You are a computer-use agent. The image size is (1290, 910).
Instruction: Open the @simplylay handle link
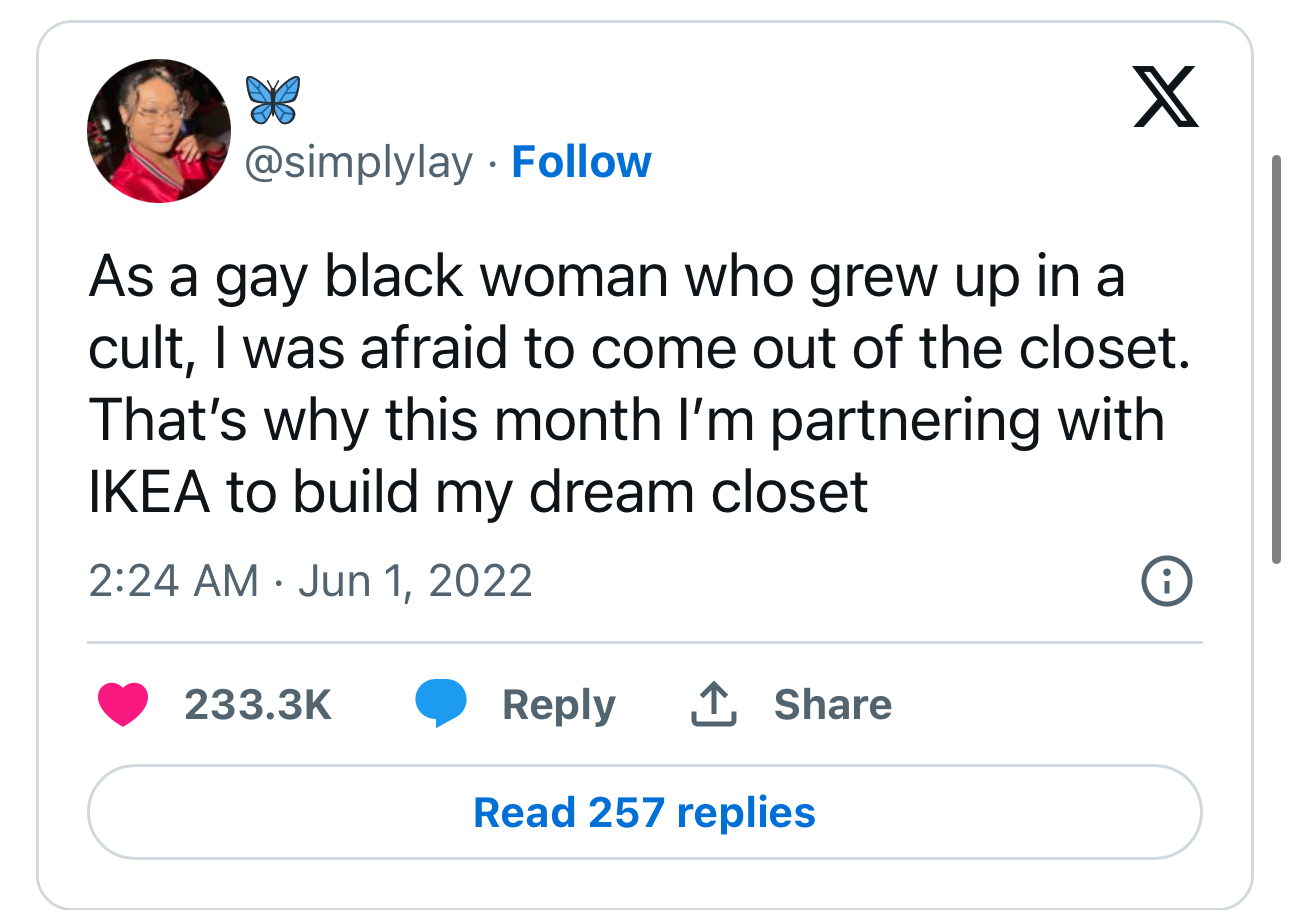[359, 163]
